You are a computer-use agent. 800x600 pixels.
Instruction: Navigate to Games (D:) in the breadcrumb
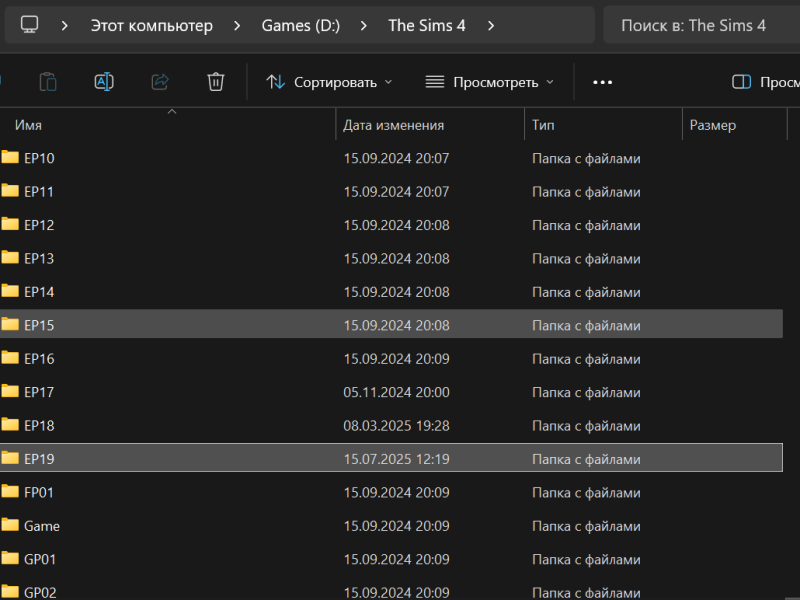[x=301, y=26]
